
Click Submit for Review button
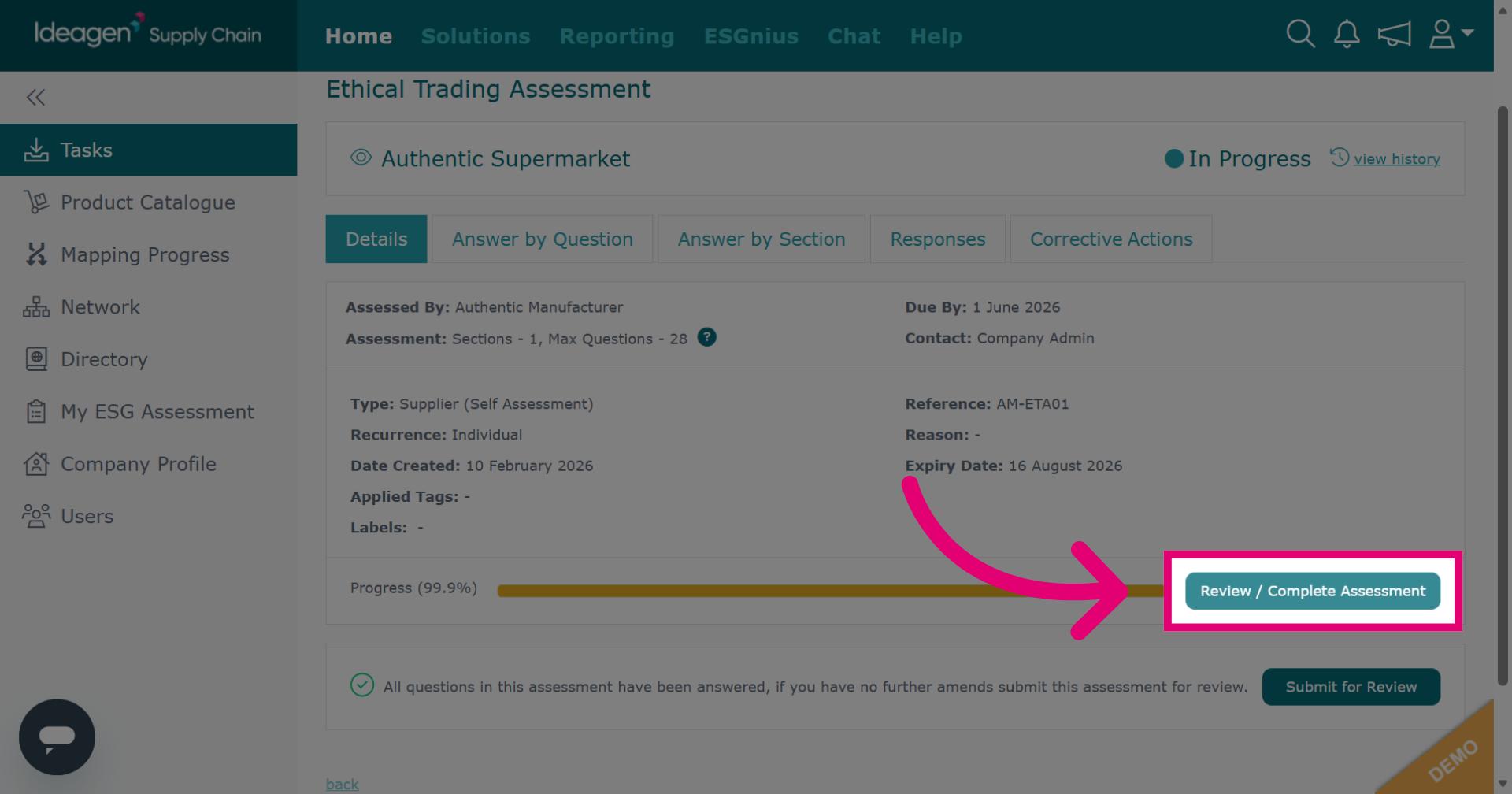click(1351, 687)
